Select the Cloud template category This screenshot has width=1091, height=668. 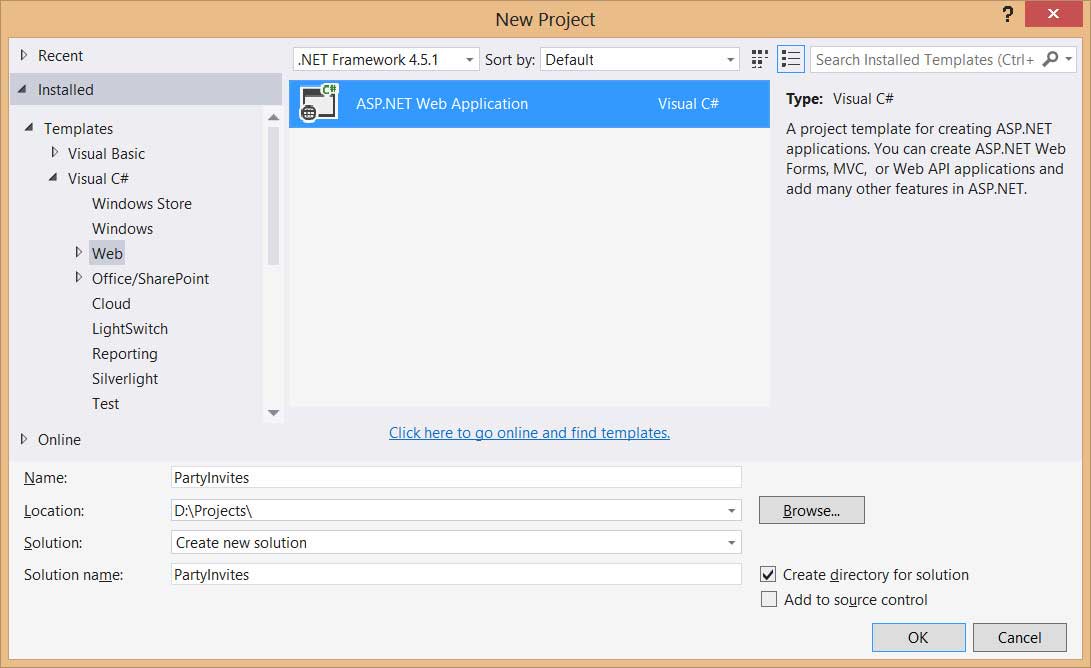click(111, 304)
